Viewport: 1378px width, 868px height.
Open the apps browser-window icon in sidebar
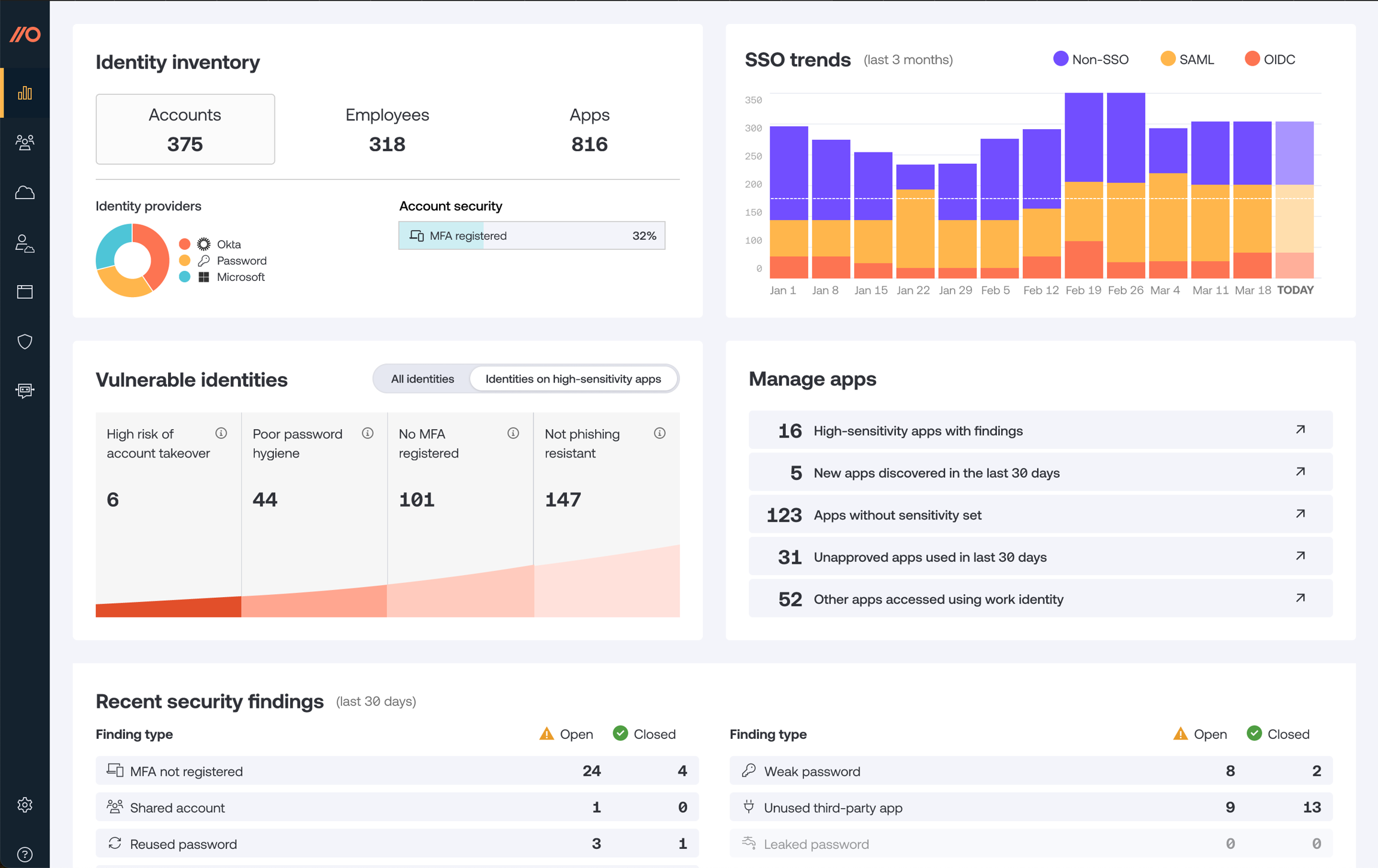pyautogui.click(x=25, y=292)
